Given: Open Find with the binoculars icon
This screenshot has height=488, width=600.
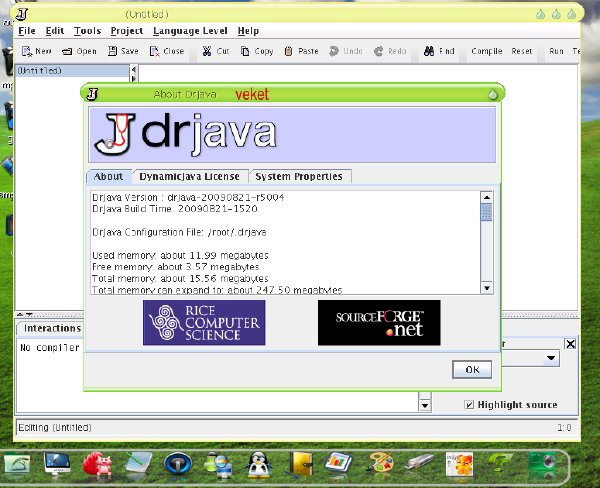Looking at the screenshot, I should click(429, 51).
